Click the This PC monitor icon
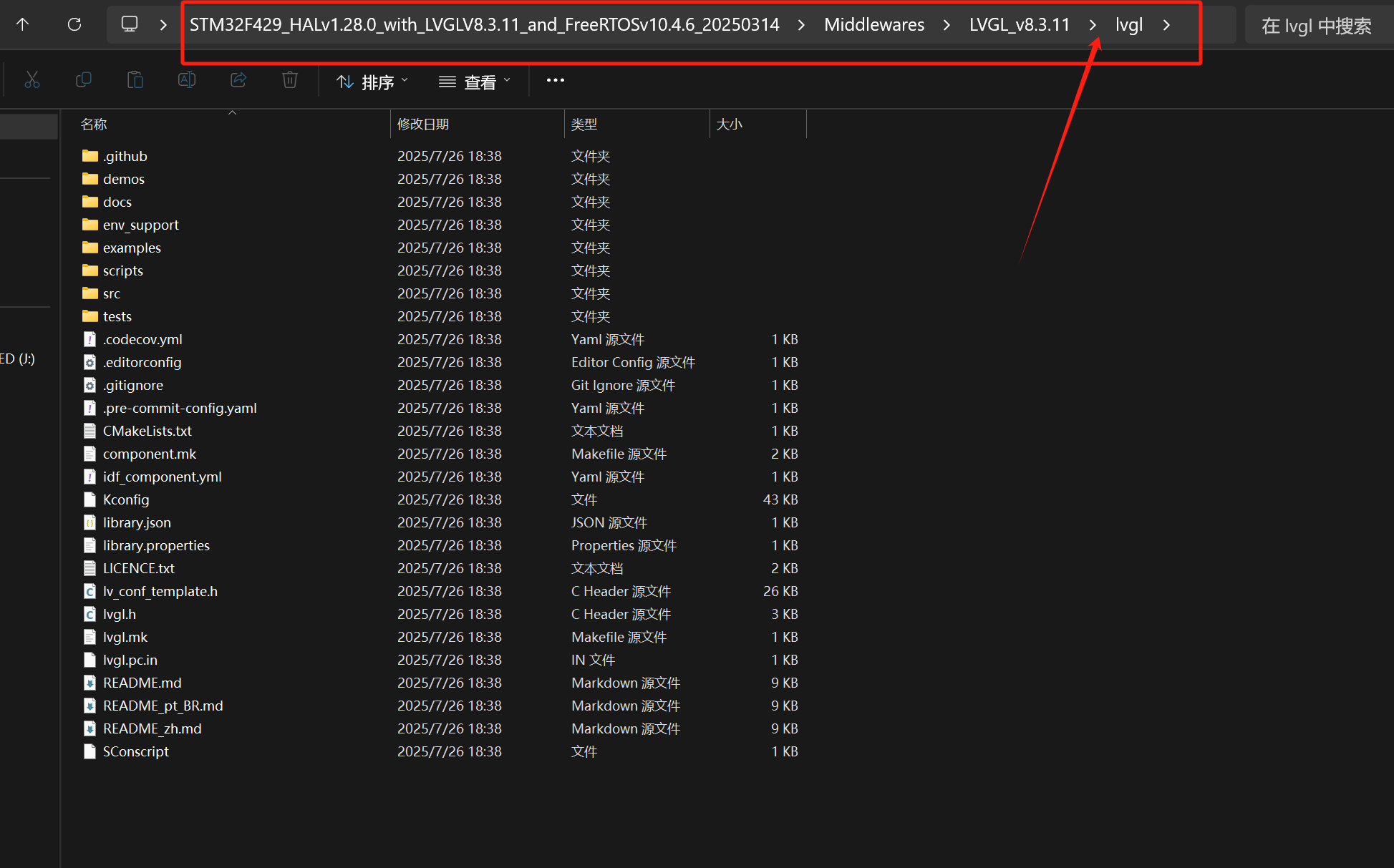This screenshot has height=868, width=1394. (x=130, y=25)
